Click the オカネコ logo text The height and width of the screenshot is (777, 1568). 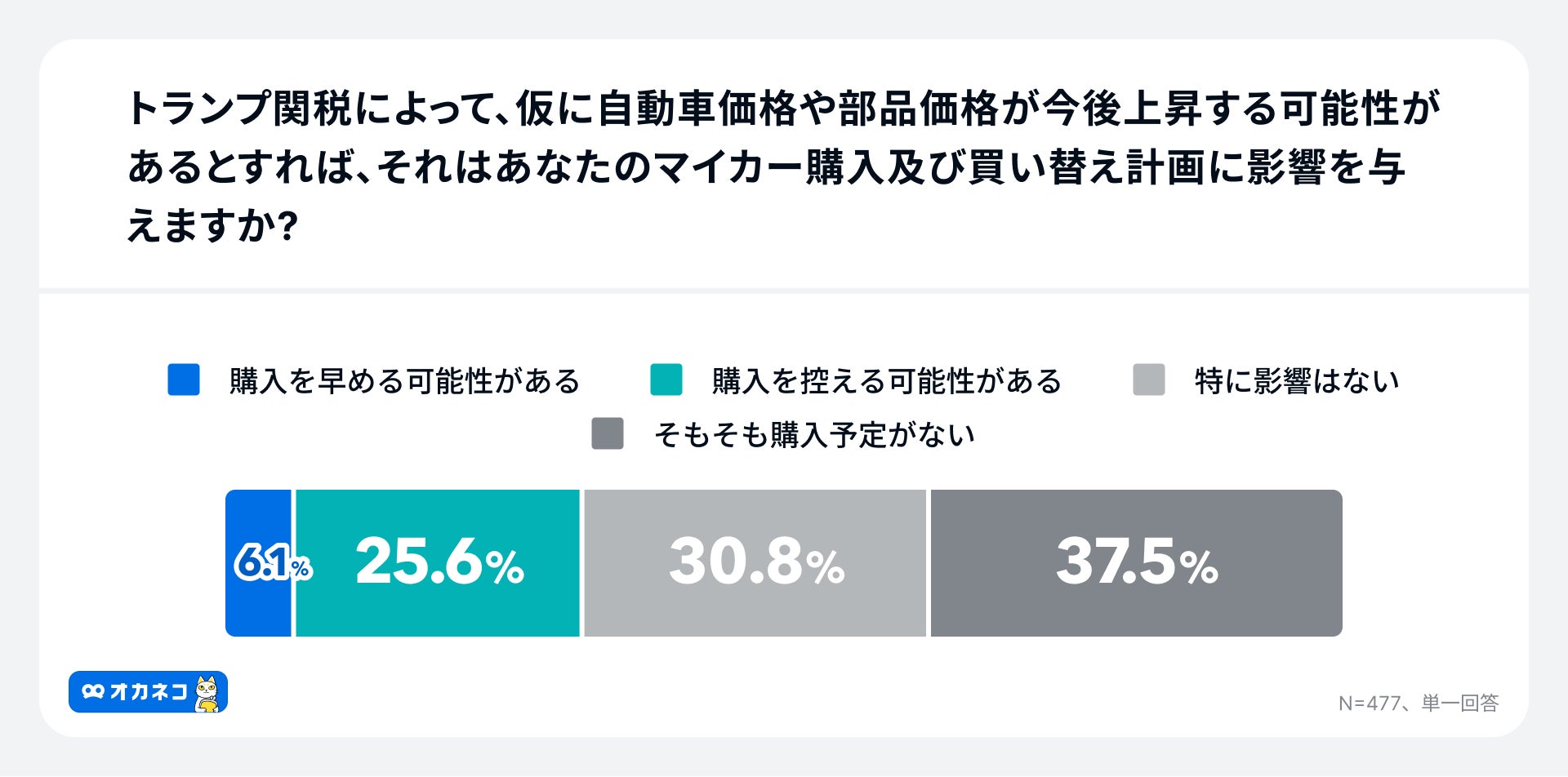tap(149, 692)
